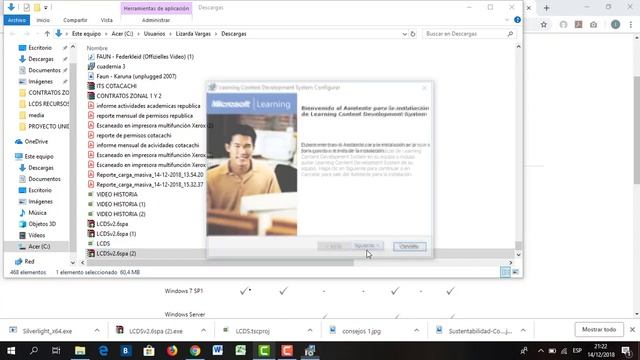Expand options for Silverlight_x64.exe download
640x360 pixels.
pyautogui.click(x=97, y=331)
